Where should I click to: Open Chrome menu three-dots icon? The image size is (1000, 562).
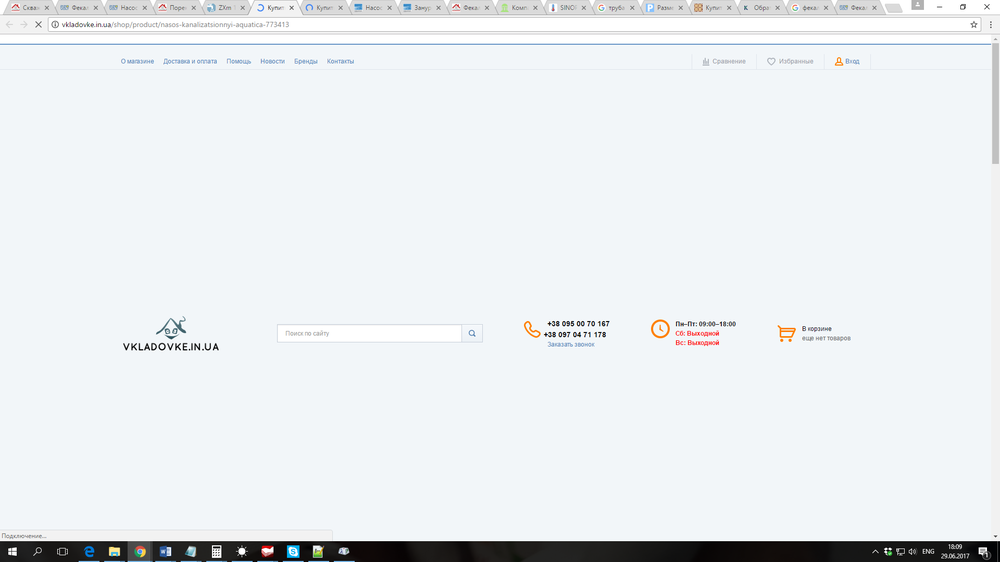click(990, 24)
